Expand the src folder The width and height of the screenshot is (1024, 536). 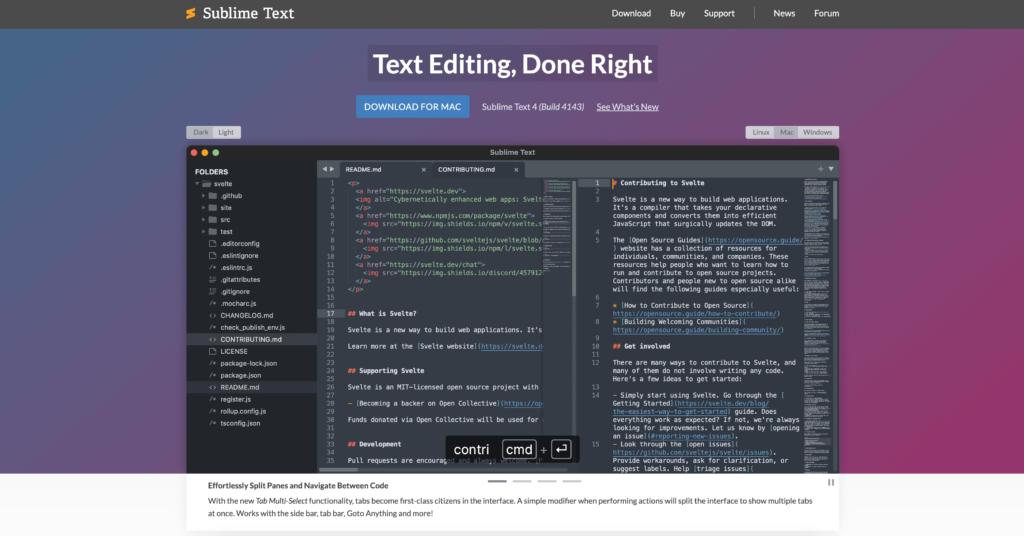click(x=203, y=219)
